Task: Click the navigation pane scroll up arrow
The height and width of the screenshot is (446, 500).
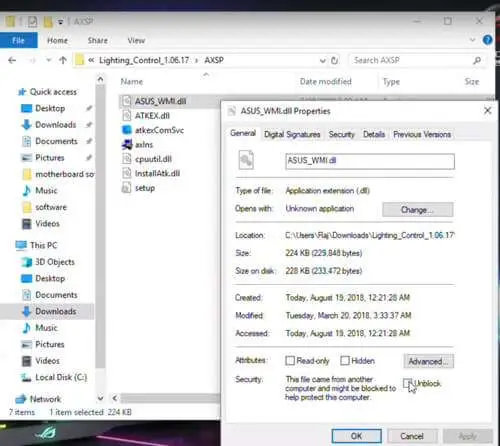Action: [100, 79]
